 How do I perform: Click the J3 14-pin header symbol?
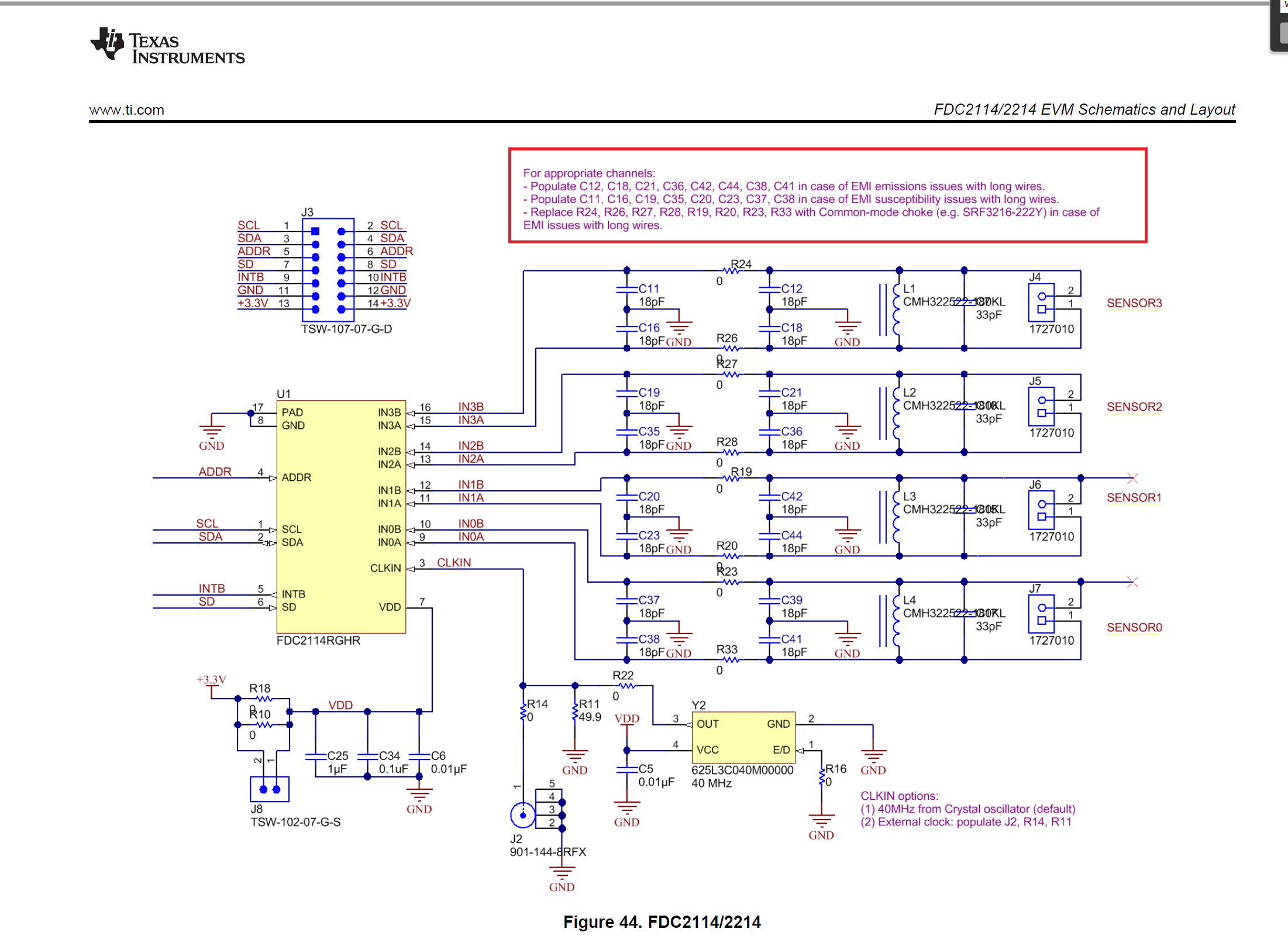point(328,269)
